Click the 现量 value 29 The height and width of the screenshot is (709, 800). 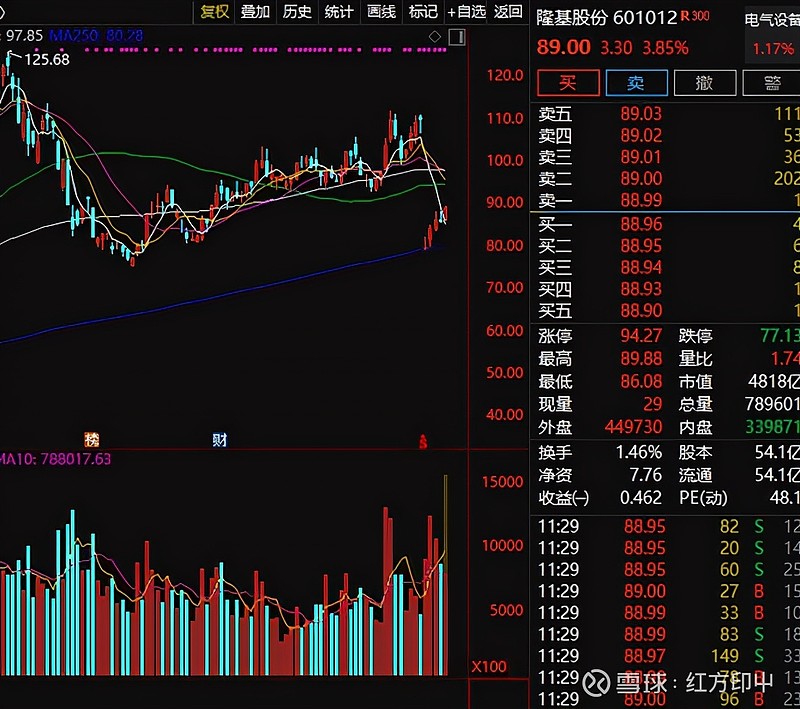click(x=653, y=404)
